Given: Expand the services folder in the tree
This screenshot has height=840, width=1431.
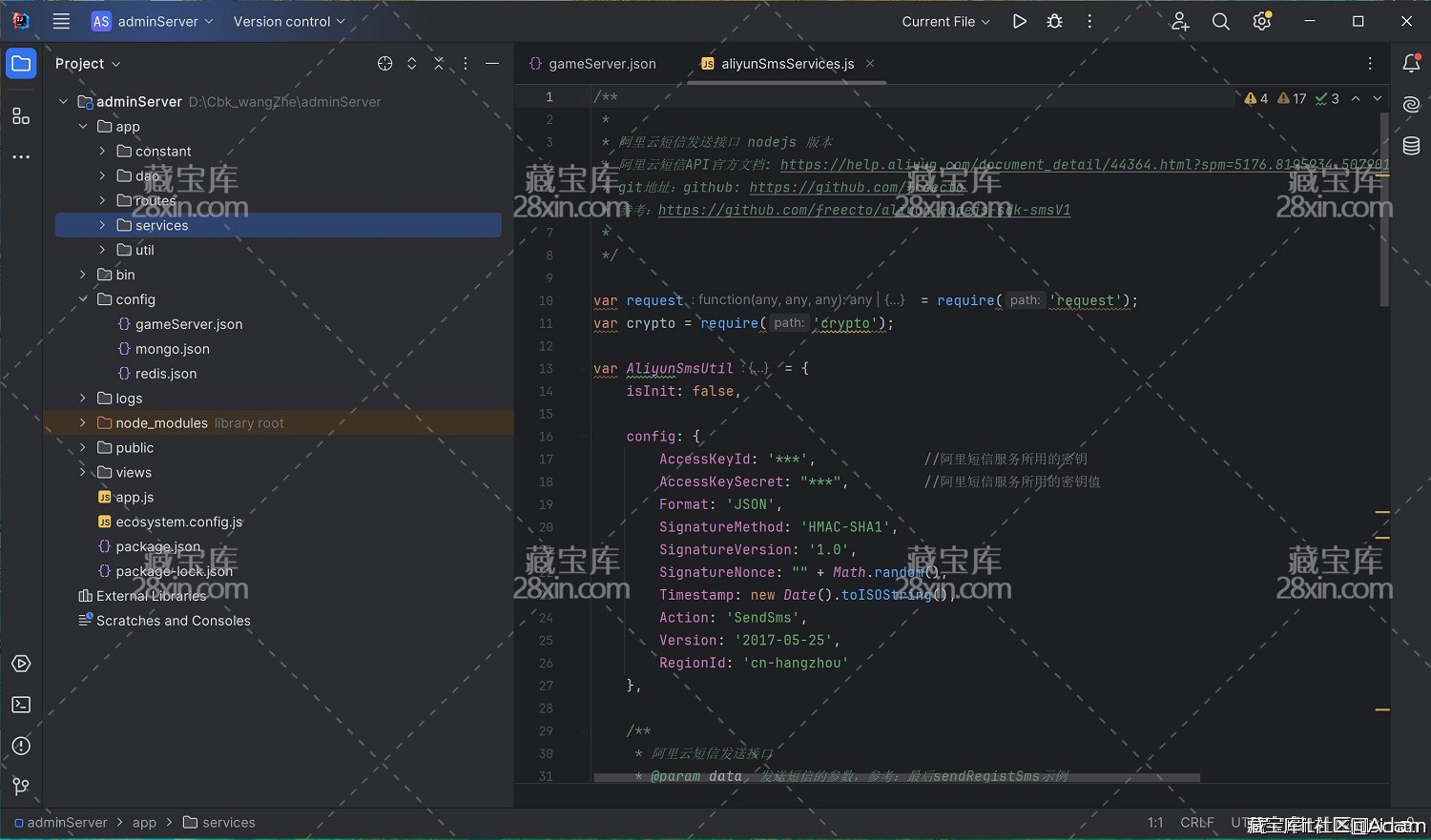Looking at the screenshot, I should click(102, 225).
